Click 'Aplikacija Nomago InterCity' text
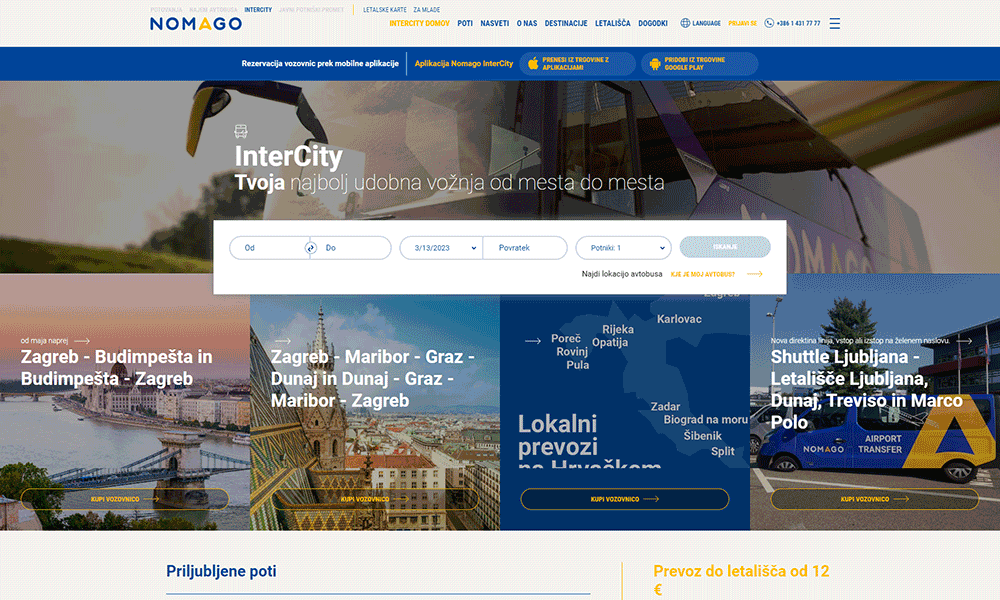The image size is (1000, 600). 464,64
